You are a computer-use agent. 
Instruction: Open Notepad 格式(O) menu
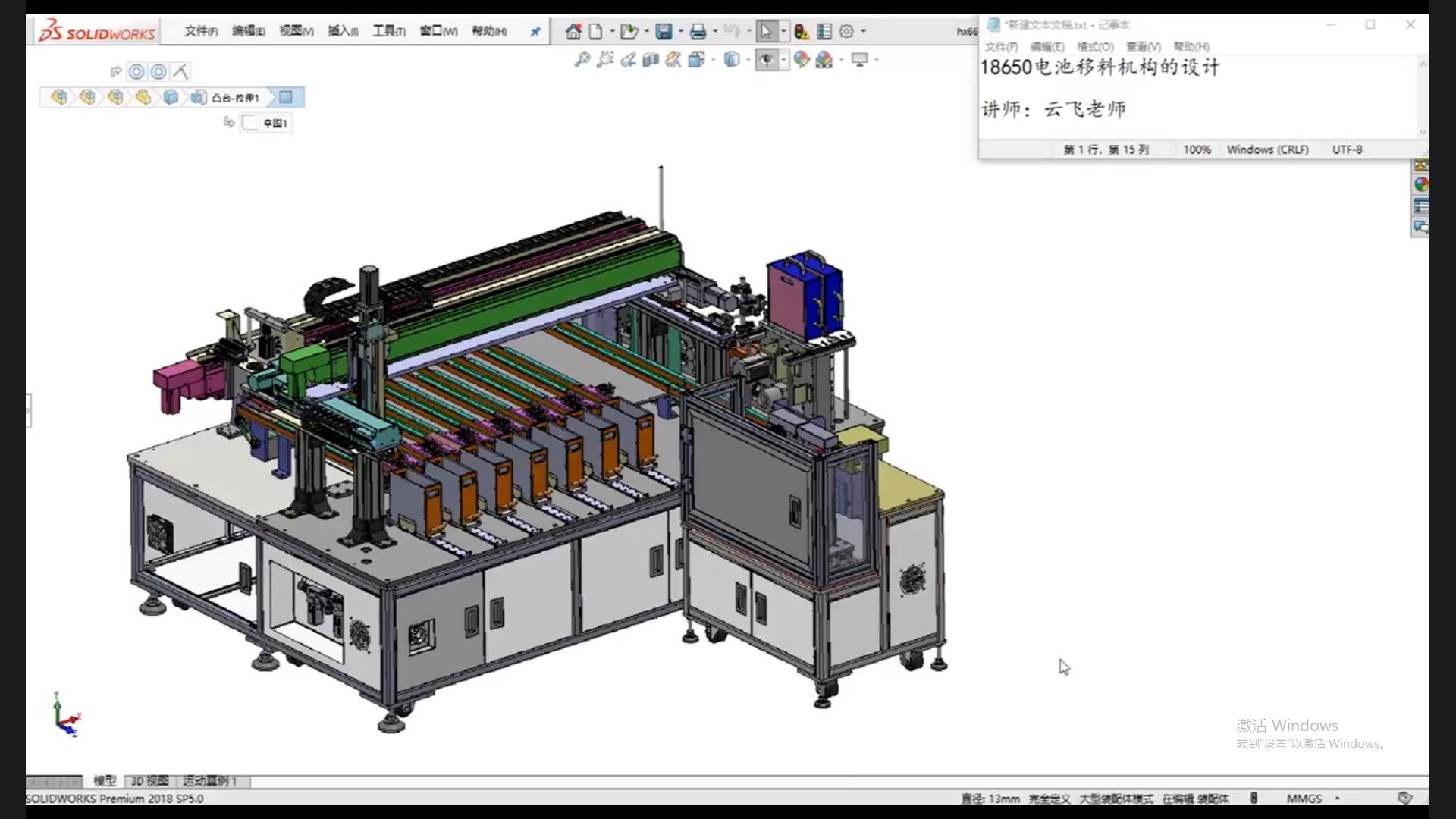(x=1095, y=46)
